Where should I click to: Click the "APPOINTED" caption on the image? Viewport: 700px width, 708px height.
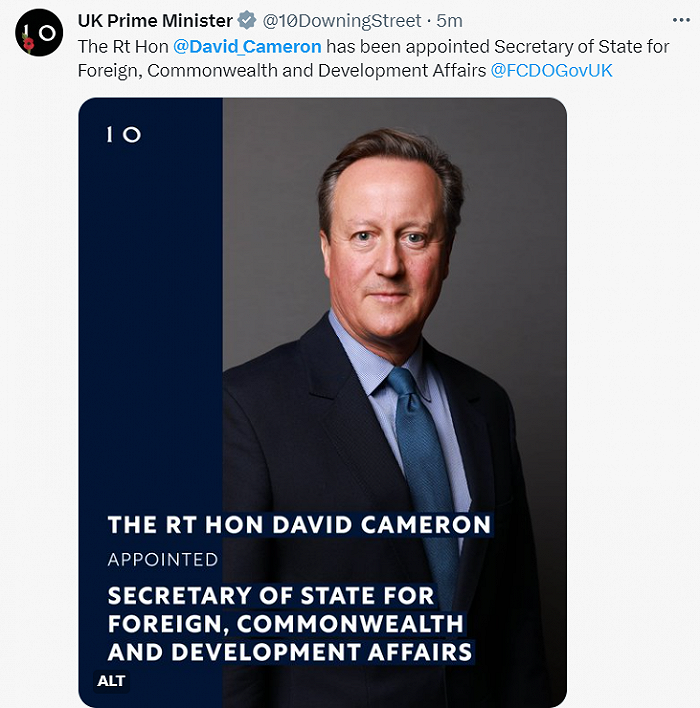point(163,559)
